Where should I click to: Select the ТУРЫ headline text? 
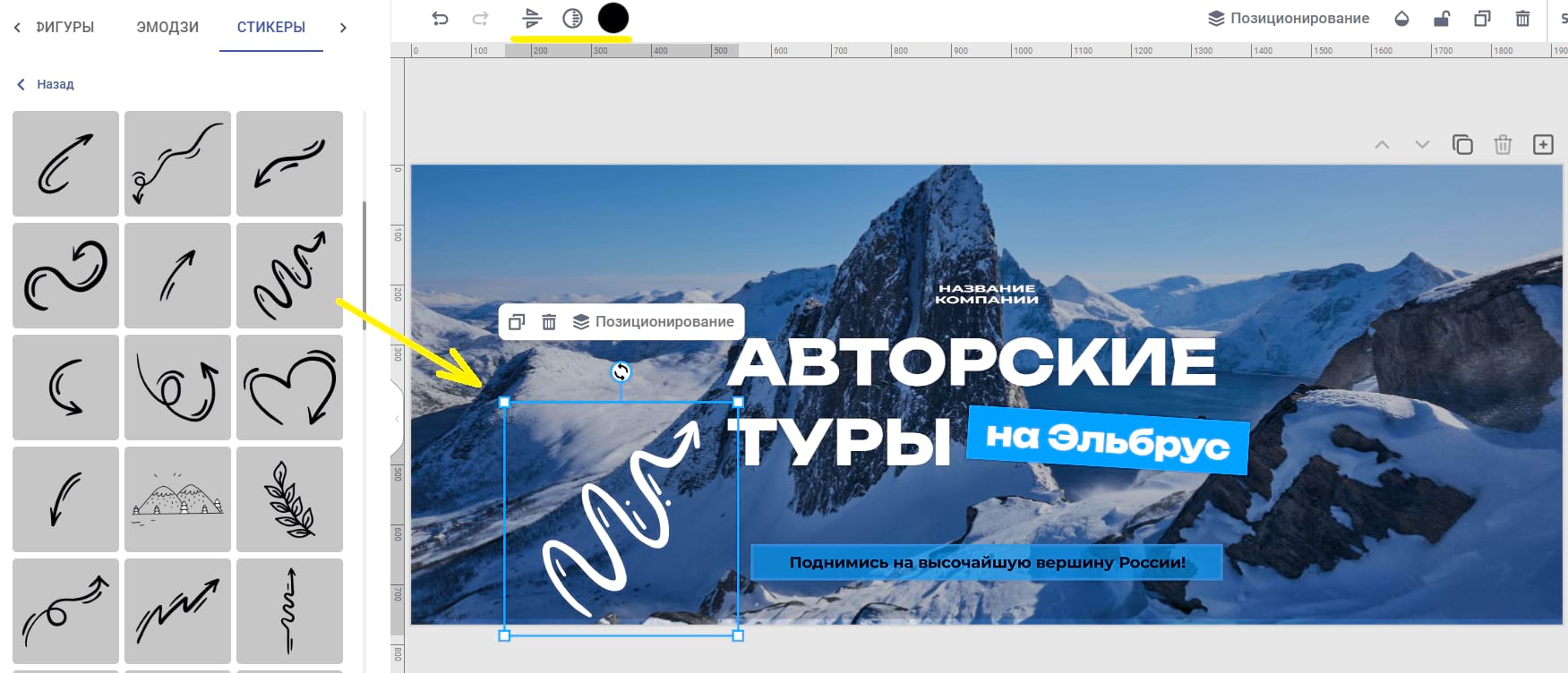(841, 442)
